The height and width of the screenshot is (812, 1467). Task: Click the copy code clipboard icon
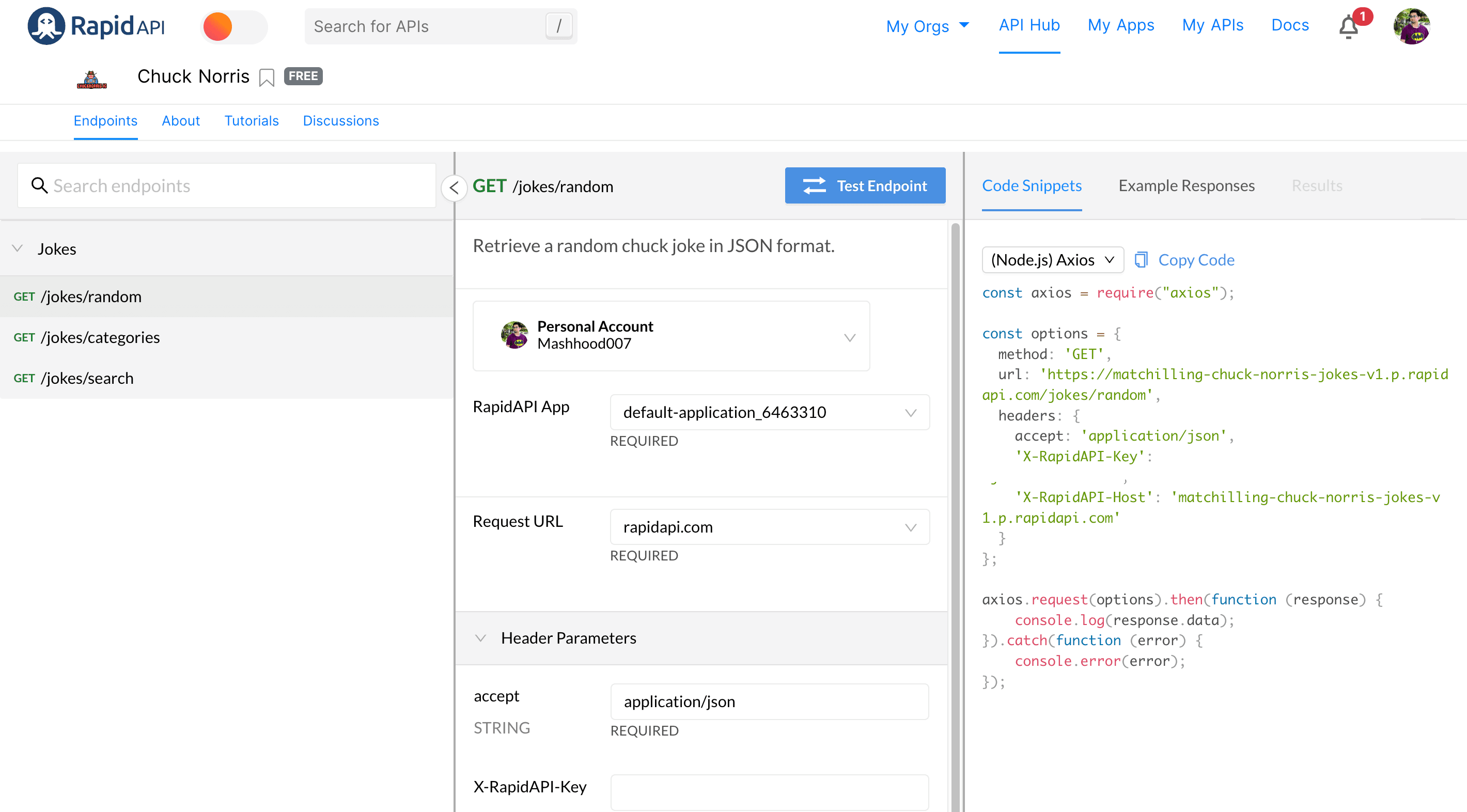1141,260
